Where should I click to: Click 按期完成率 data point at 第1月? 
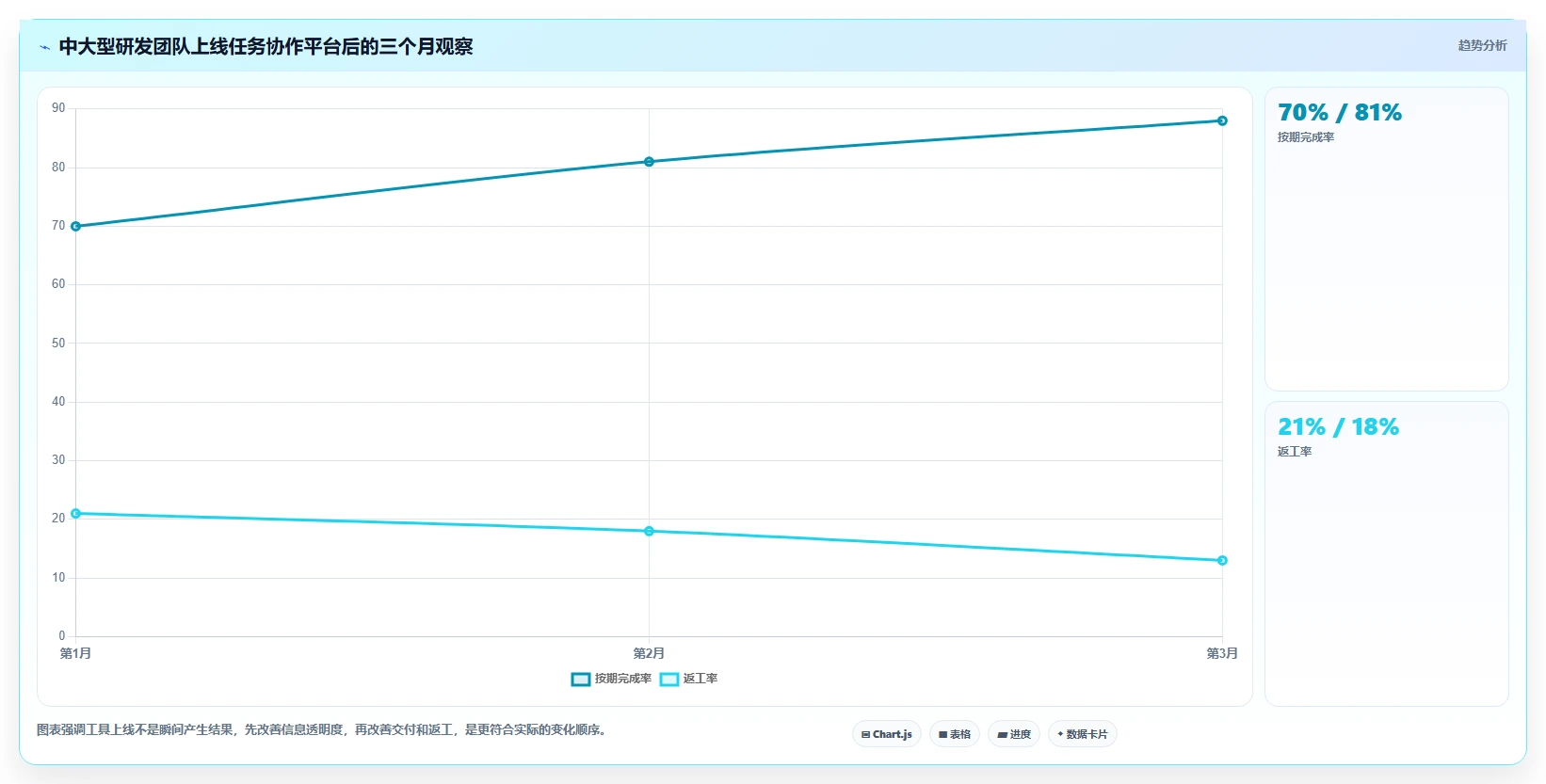(x=76, y=226)
